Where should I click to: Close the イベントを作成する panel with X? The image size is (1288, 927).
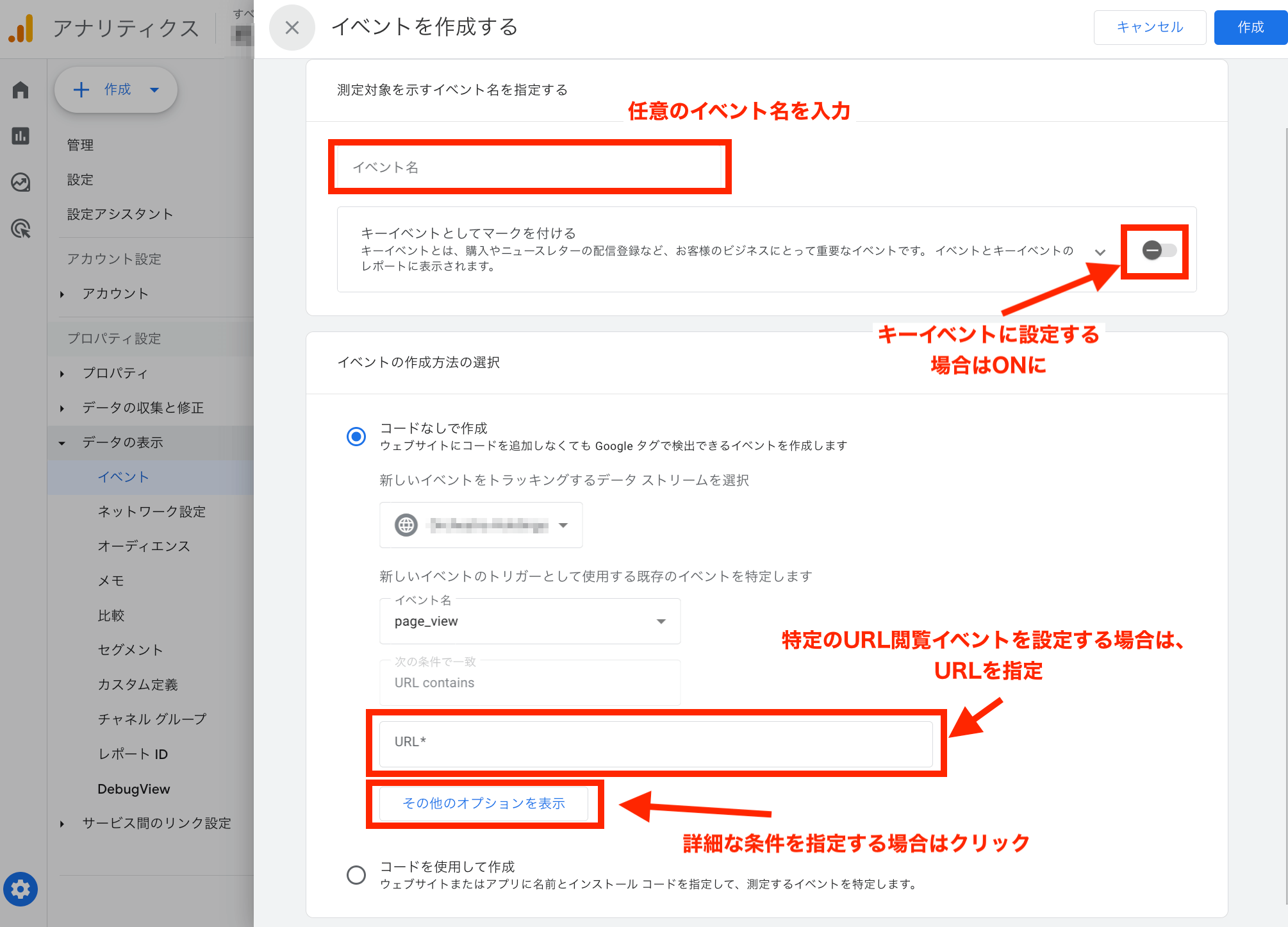(x=292, y=27)
